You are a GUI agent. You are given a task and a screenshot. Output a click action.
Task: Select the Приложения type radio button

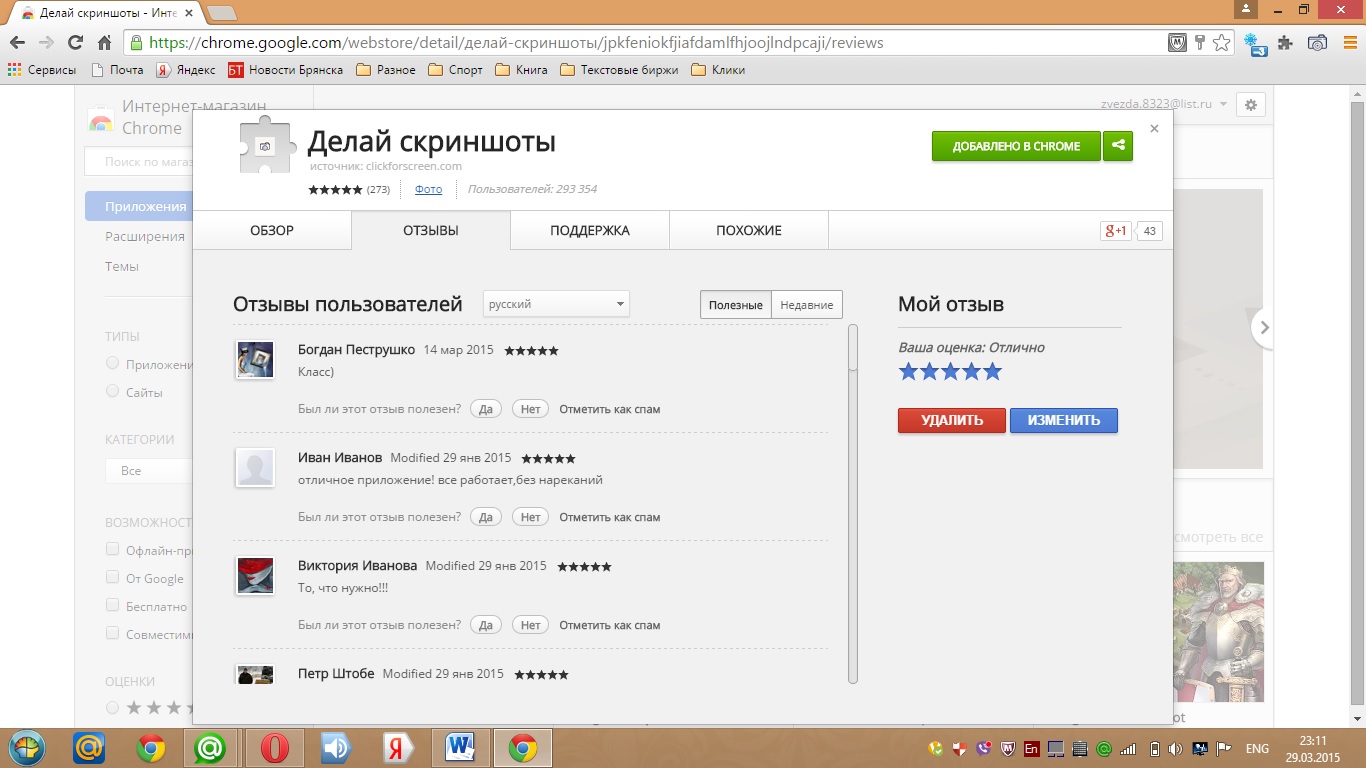pos(113,364)
